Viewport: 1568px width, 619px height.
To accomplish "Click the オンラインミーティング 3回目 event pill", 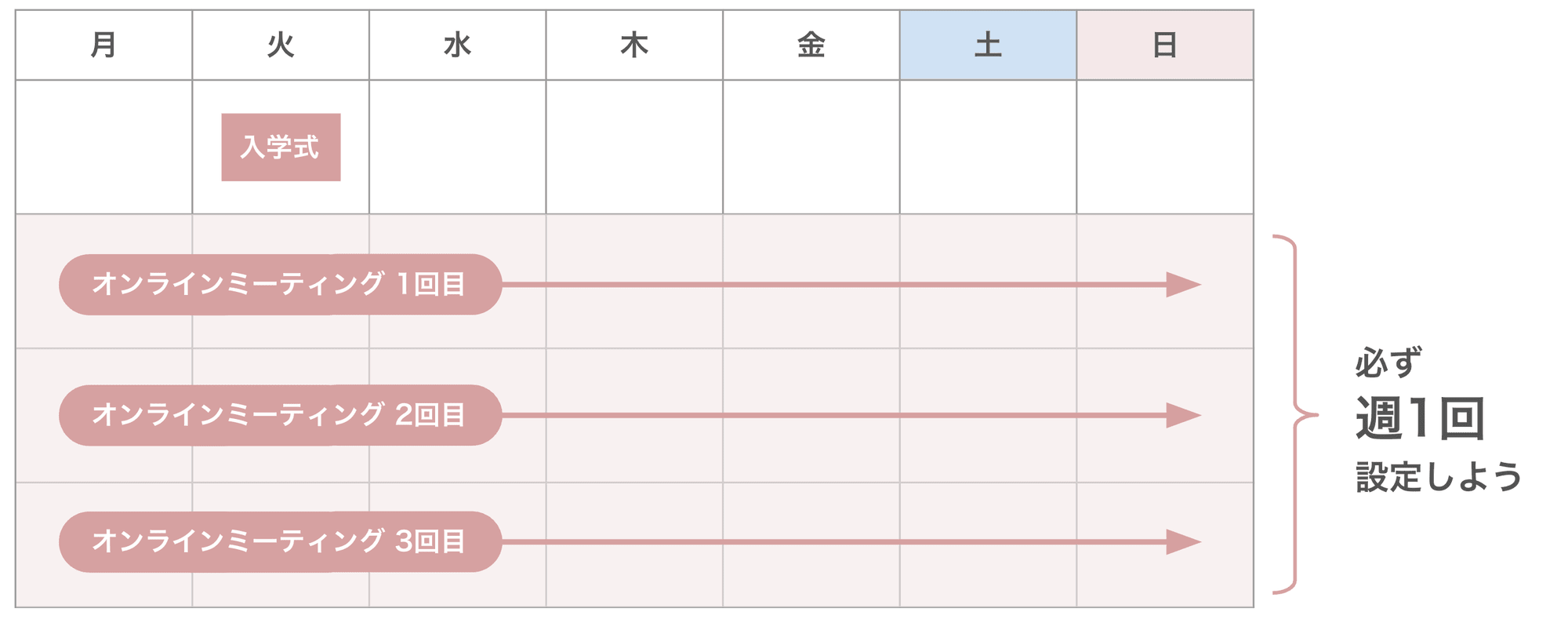I will pyautogui.click(x=280, y=541).
